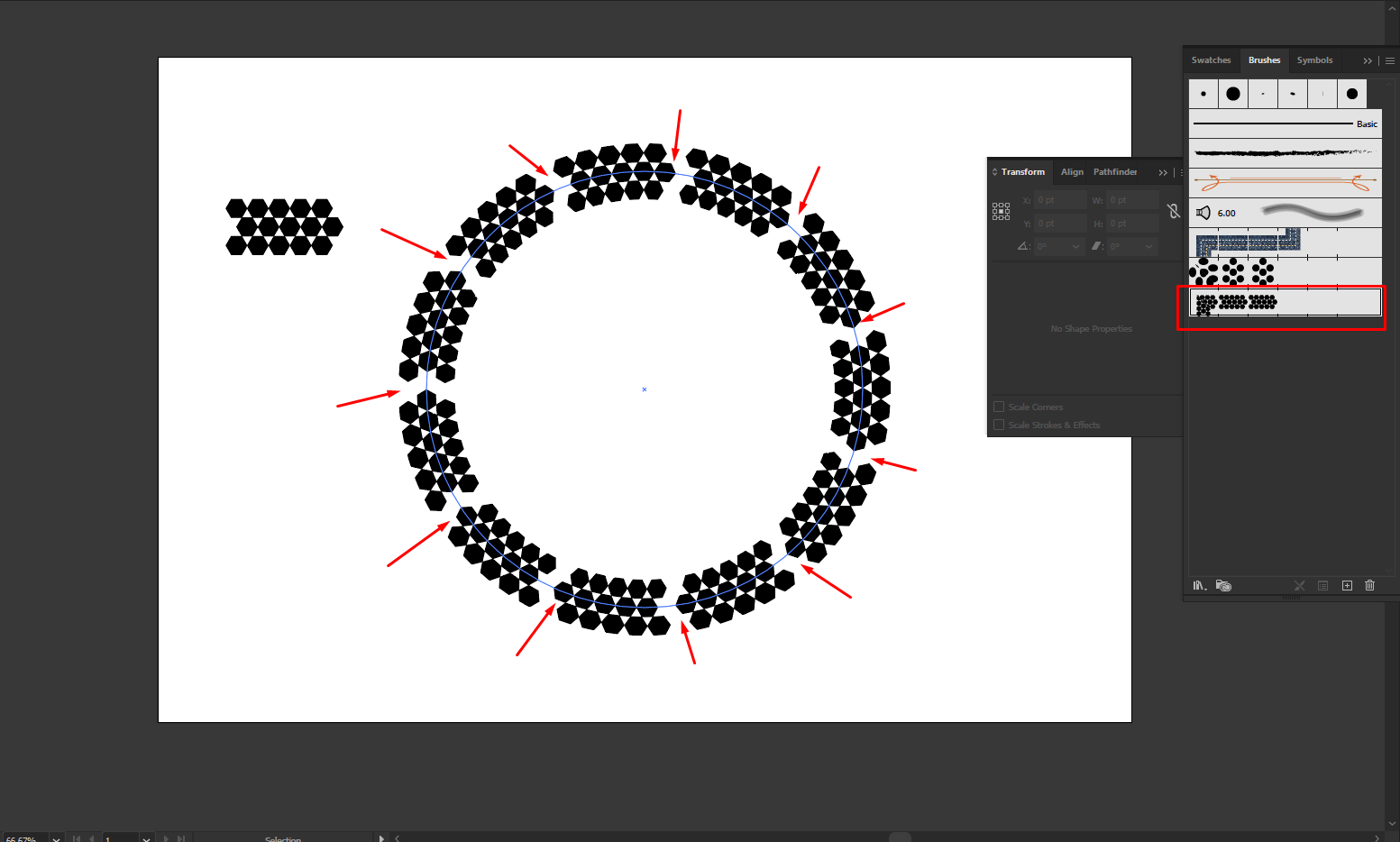This screenshot has height=842, width=1400.
Task: Create a New Brush
Action: click(1347, 585)
